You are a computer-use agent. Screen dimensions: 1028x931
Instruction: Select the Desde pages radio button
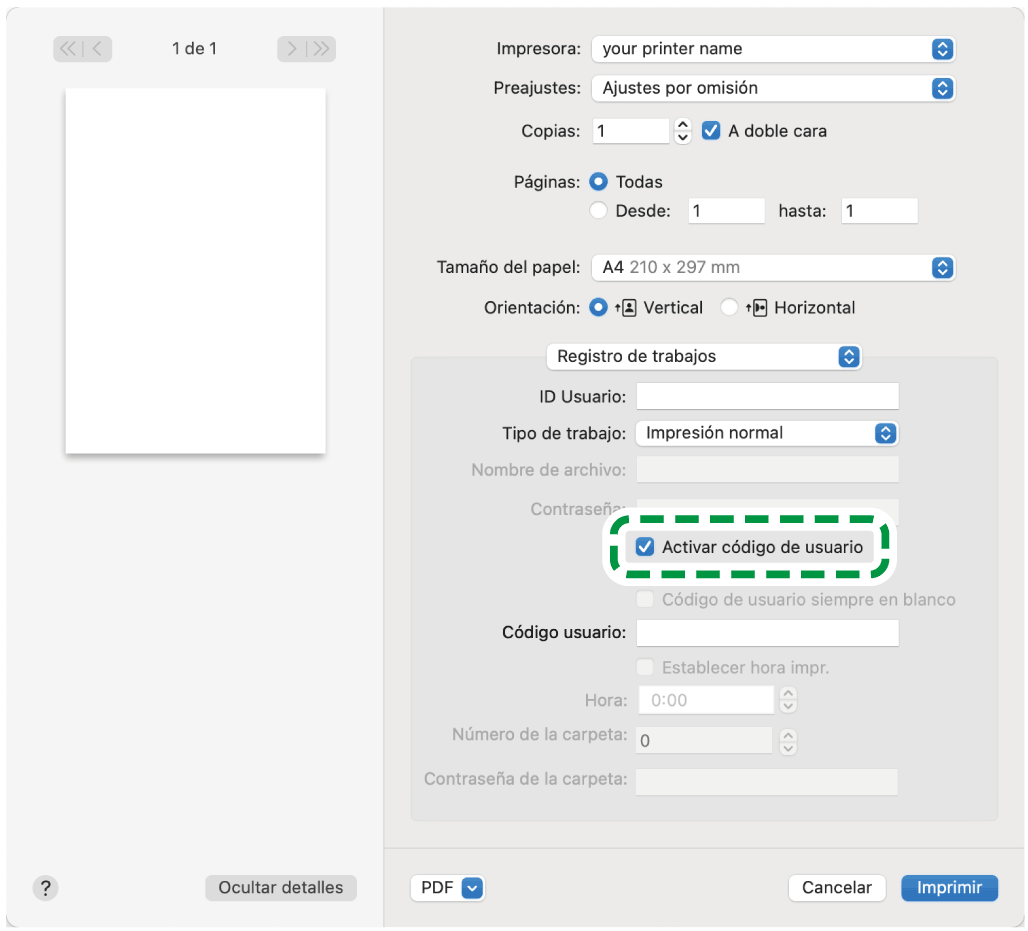[599, 211]
